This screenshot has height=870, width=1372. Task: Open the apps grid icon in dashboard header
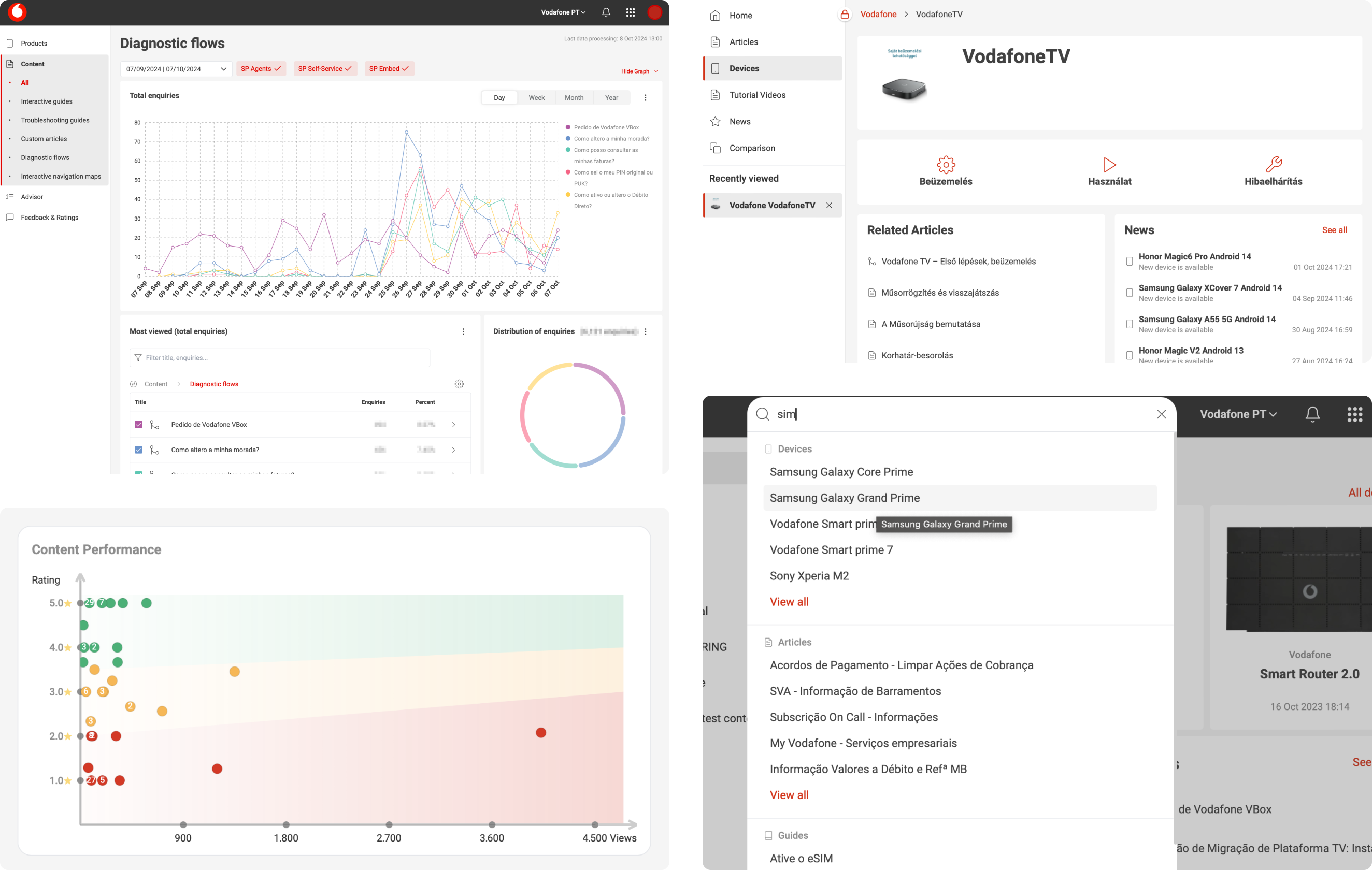(630, 12)
